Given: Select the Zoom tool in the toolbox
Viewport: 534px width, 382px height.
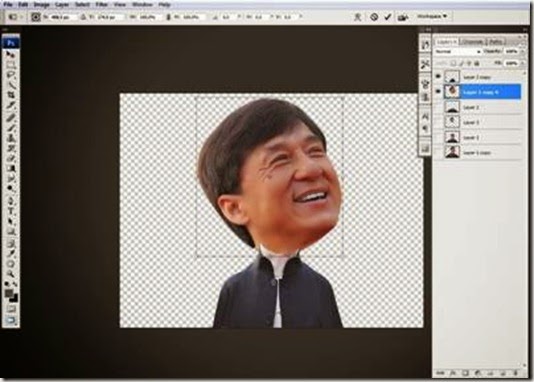Looking at the screenshot, I should [11, 273].
